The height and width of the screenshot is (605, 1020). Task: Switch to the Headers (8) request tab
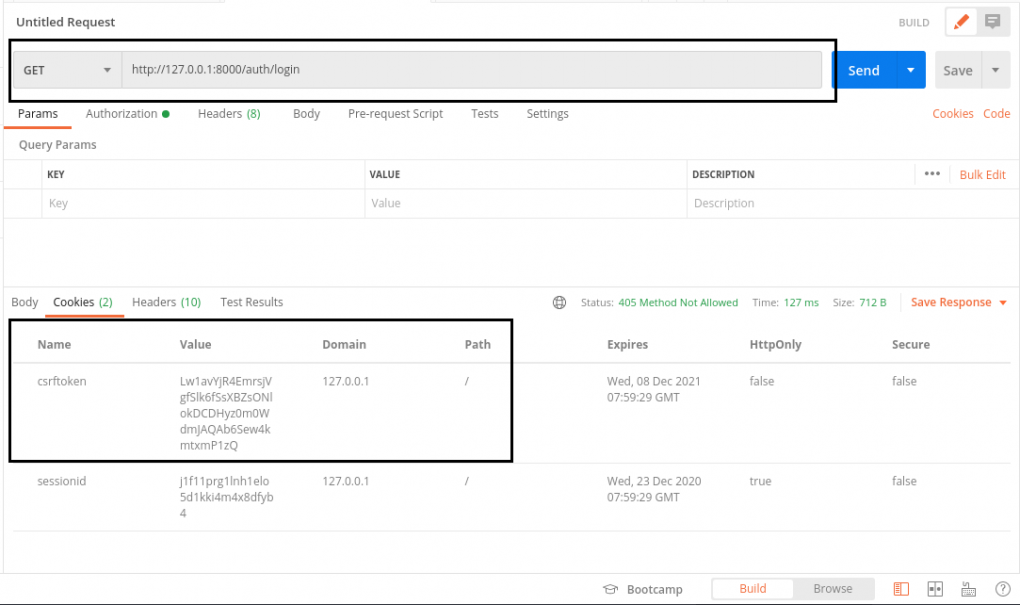tap(229, 113)
